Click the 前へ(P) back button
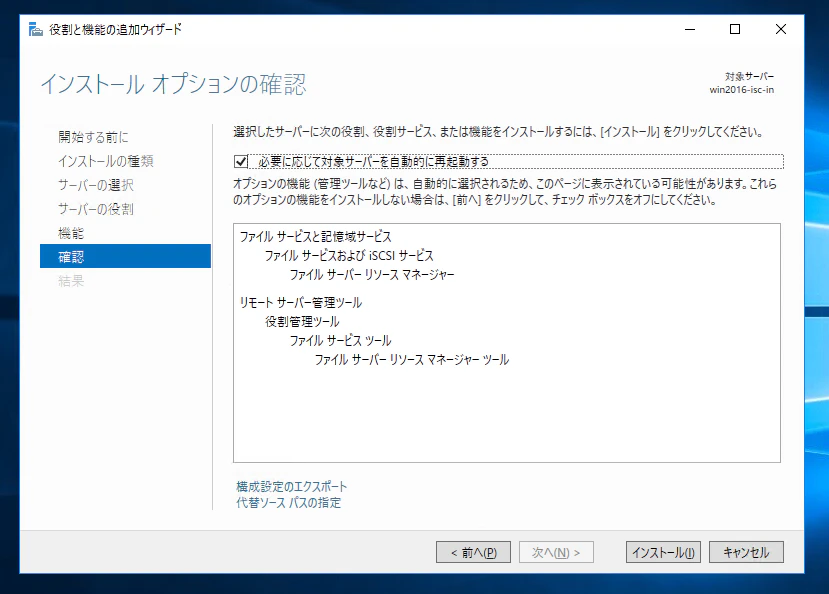Screen dimensions: 829x594 click(473, 552)
